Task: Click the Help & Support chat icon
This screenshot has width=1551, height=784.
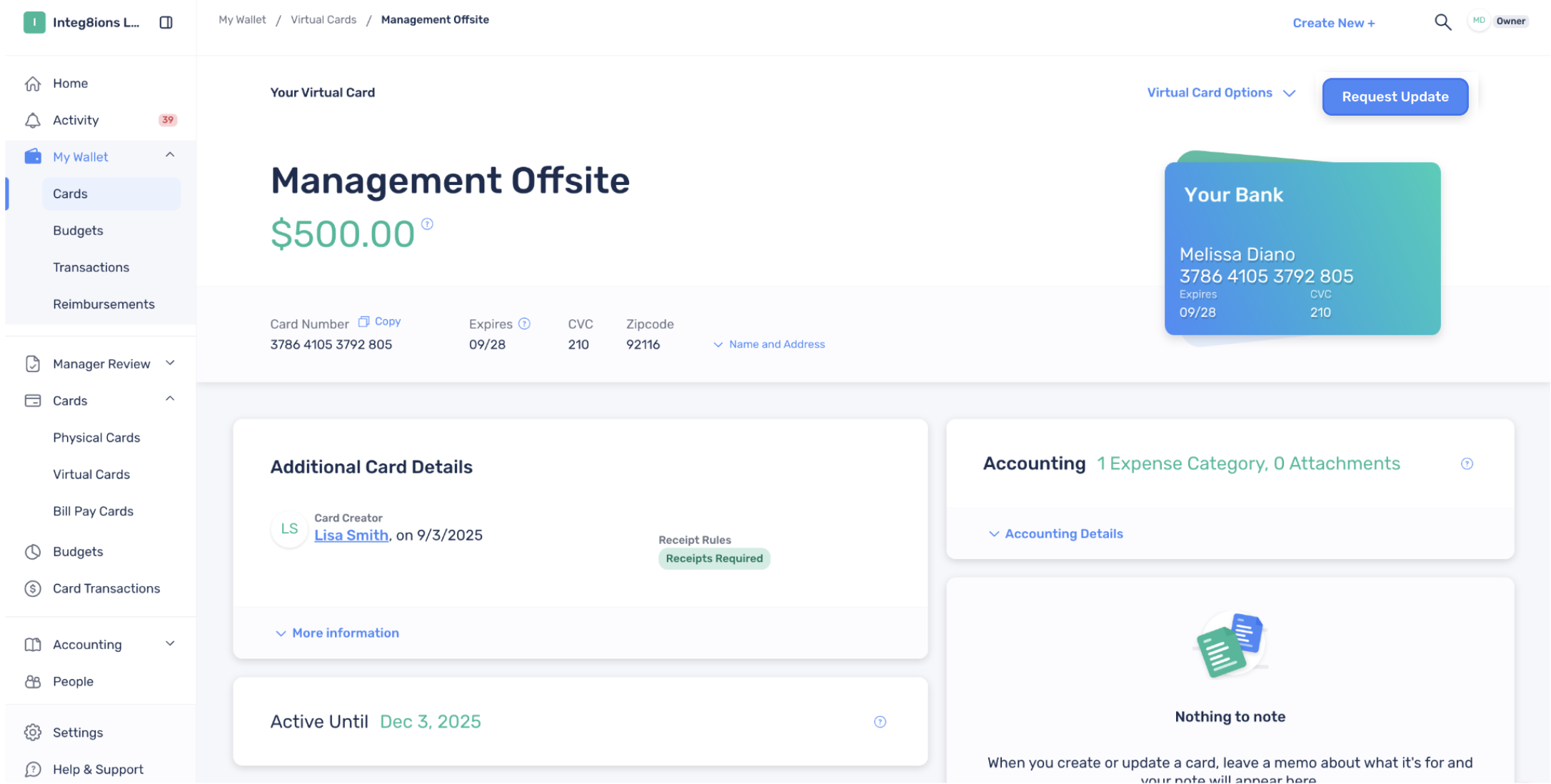Action: [33, 769]
